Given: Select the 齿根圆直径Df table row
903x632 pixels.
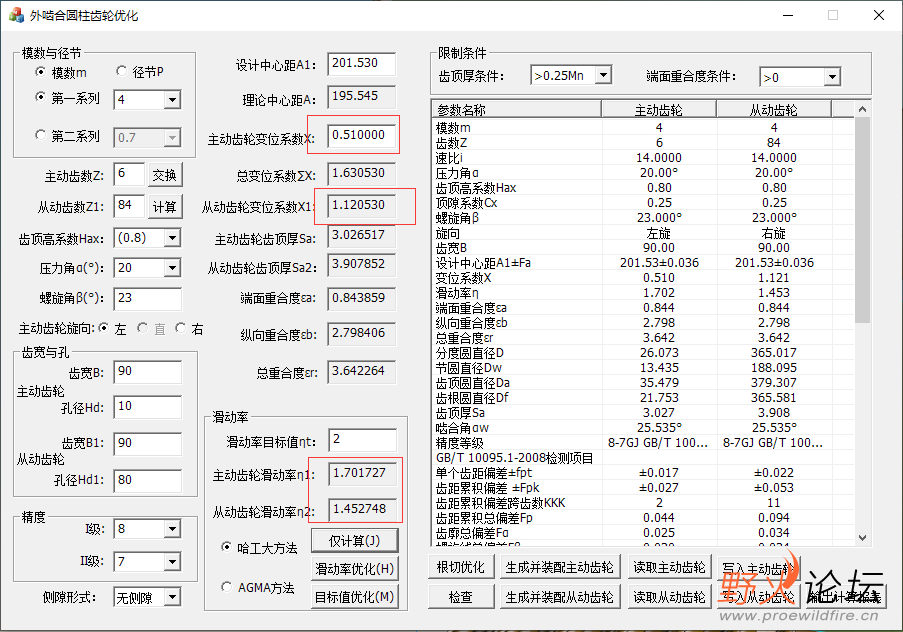Looking at the screenshot, I should (643, 398).
